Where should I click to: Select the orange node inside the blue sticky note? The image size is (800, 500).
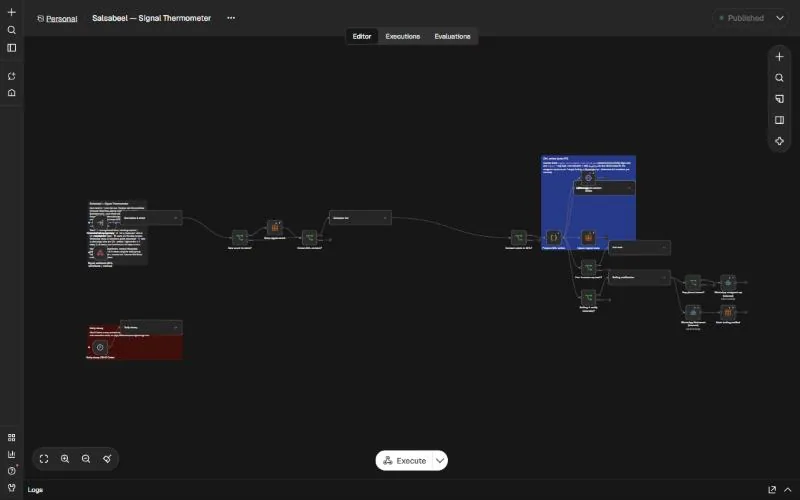pos(588,238)
